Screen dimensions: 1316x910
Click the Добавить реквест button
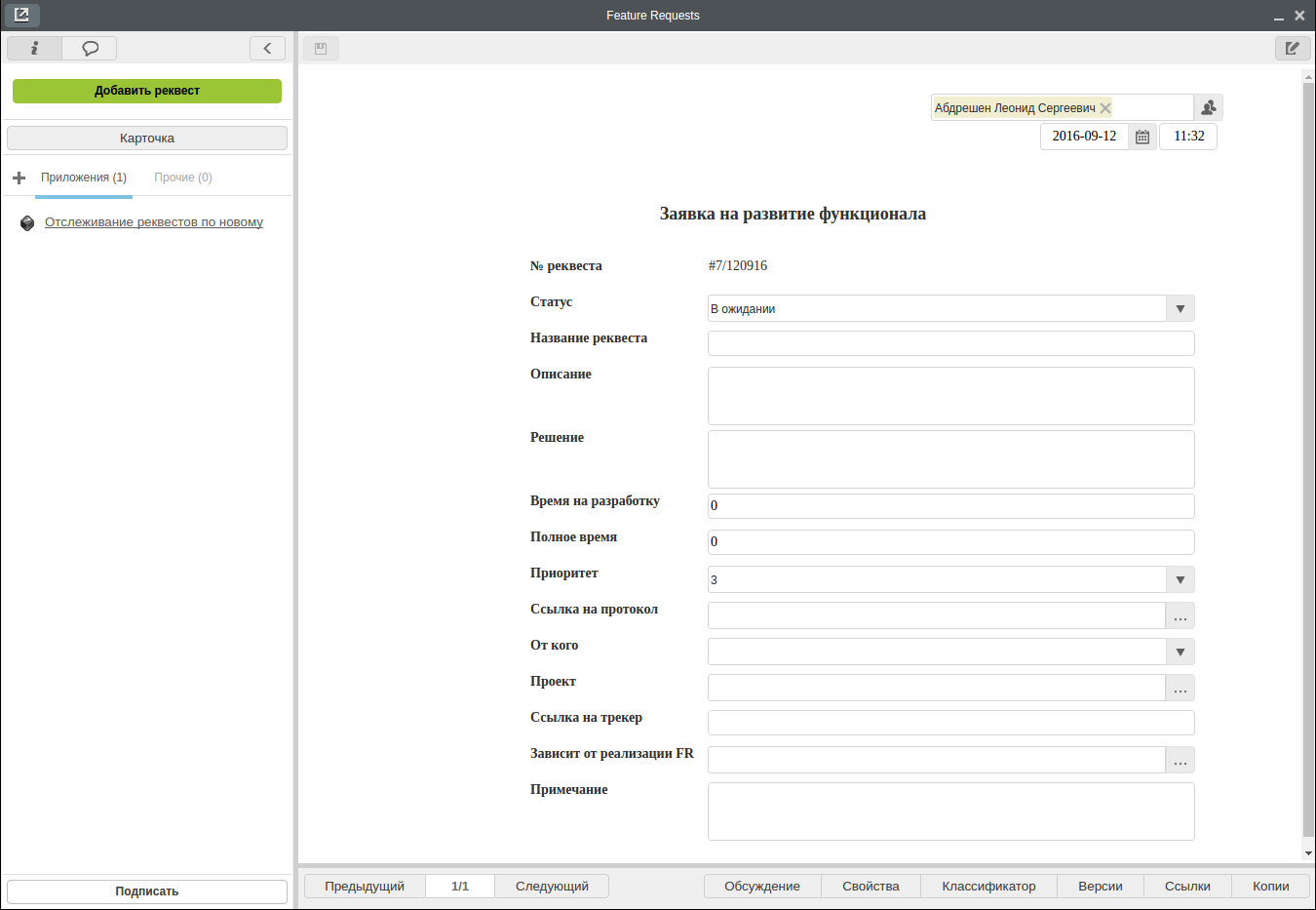pyautogui.click(x=147, y=91)
